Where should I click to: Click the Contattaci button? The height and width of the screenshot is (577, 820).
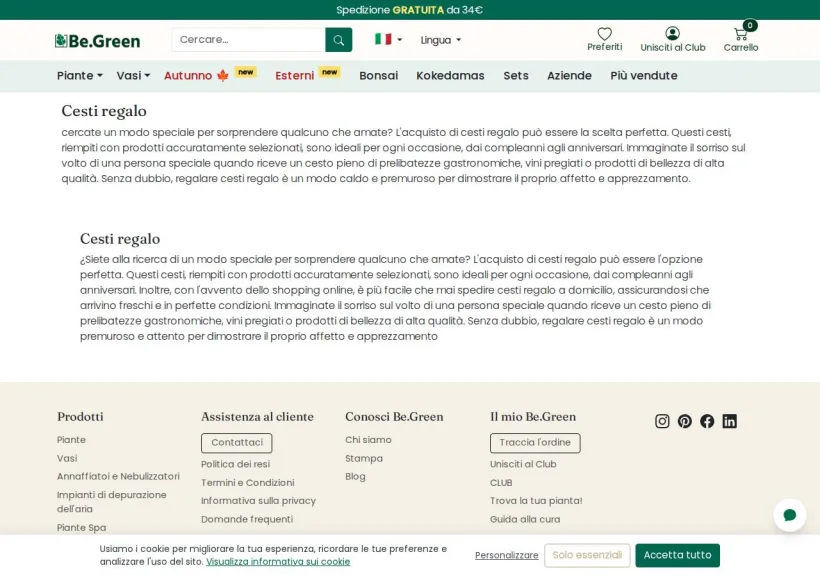click(237, 443)
